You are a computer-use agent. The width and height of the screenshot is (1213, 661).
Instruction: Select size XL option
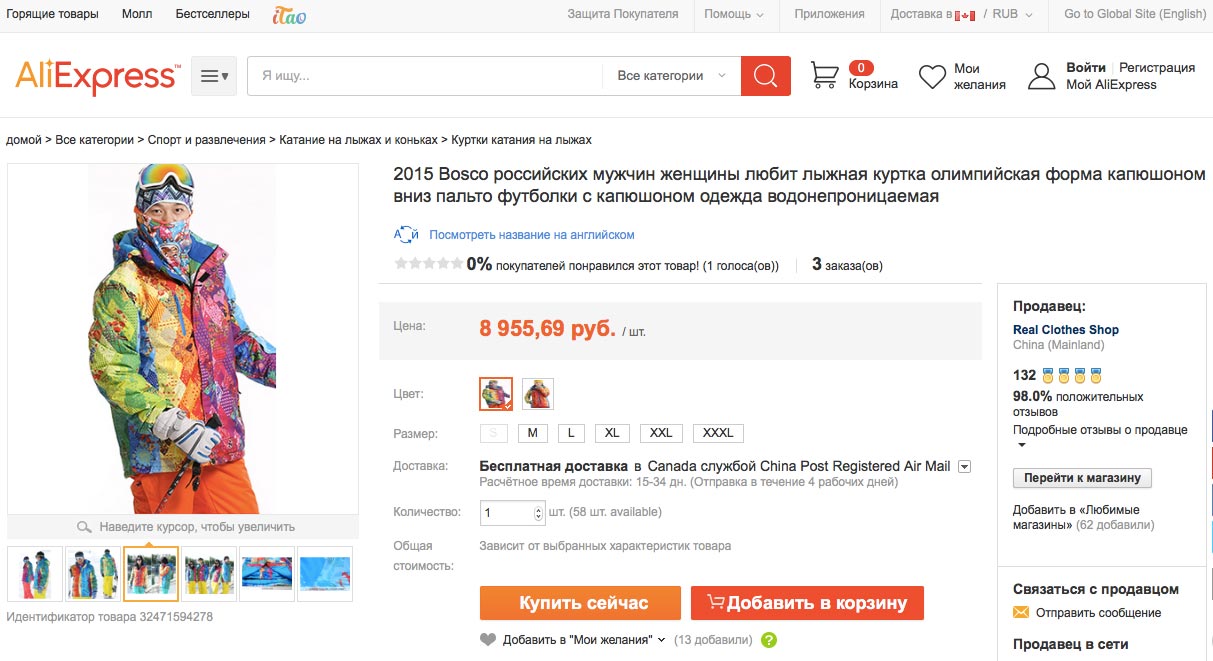pos(611,433)
